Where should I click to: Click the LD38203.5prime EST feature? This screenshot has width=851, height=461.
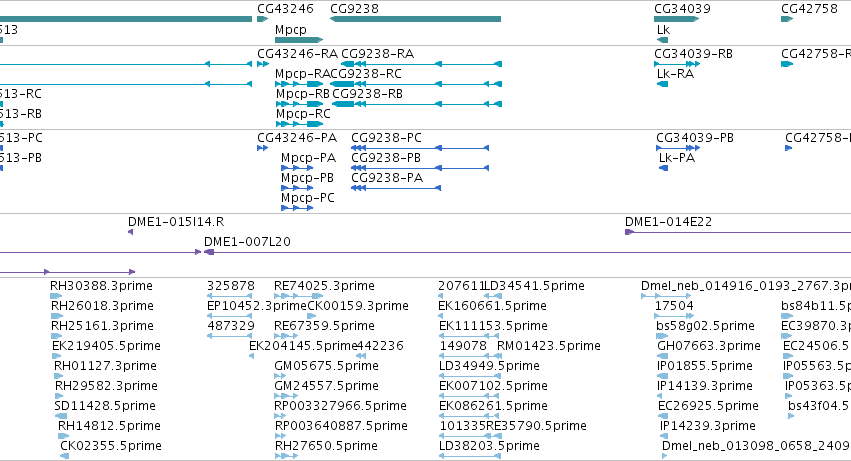tap(470, 456)
